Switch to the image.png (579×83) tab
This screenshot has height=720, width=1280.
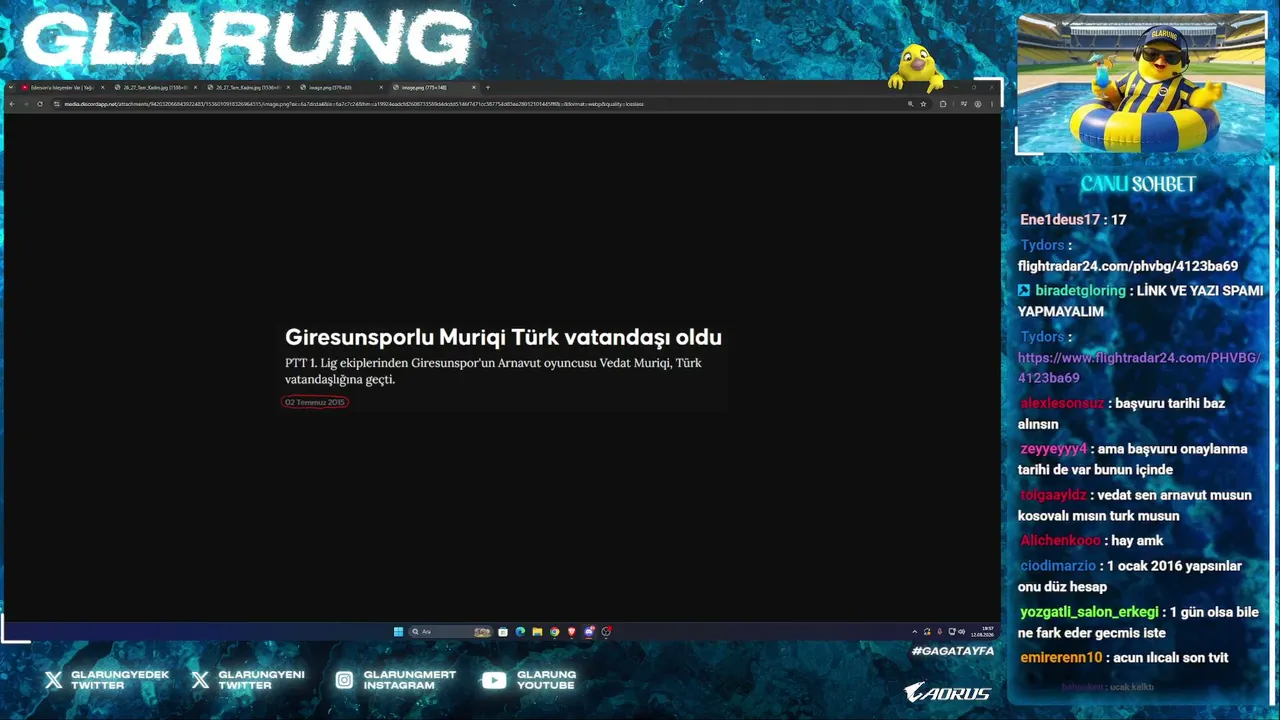tap(341, 88)
